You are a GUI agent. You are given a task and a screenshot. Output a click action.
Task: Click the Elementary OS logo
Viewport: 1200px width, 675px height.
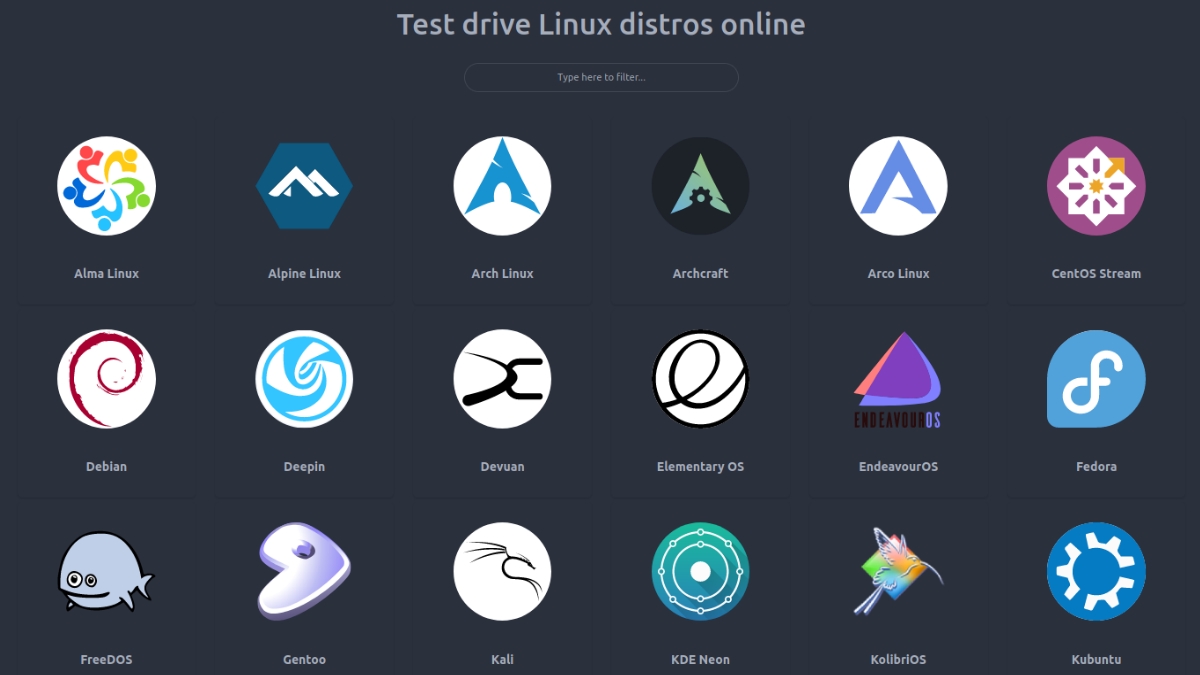coord(700,379)
